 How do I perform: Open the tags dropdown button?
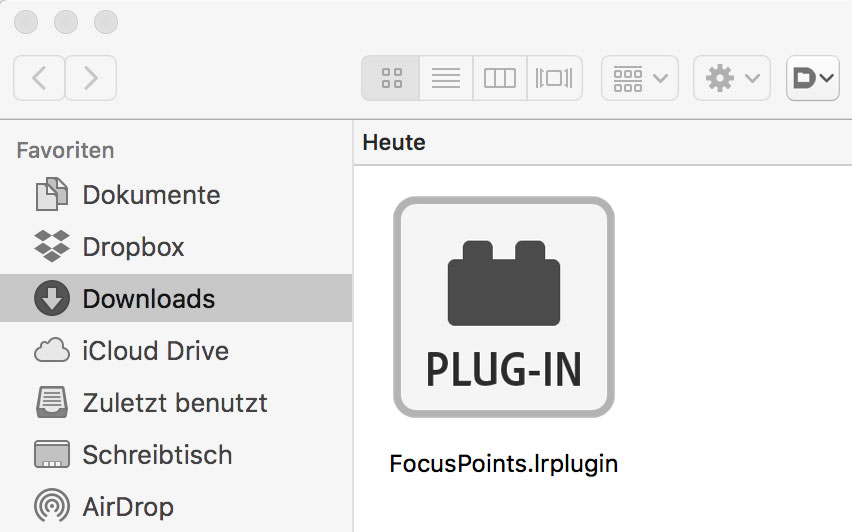pyautogui.click(x=813, y=78)
